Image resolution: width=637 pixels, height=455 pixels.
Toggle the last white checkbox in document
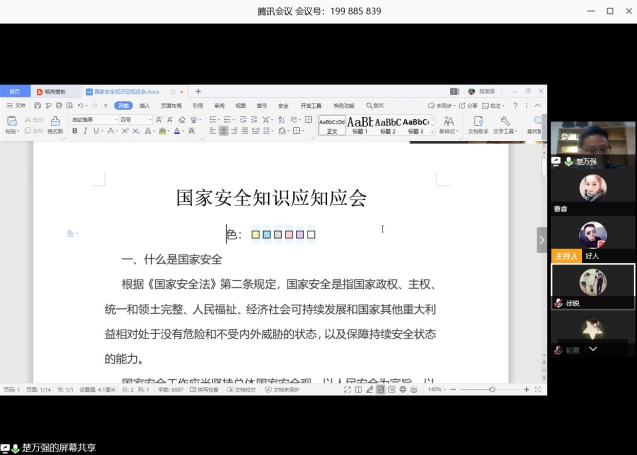tap(311, 235)
